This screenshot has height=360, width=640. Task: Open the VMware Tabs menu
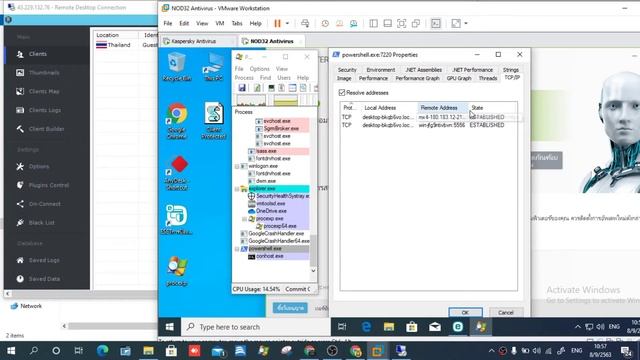point(237,24)
